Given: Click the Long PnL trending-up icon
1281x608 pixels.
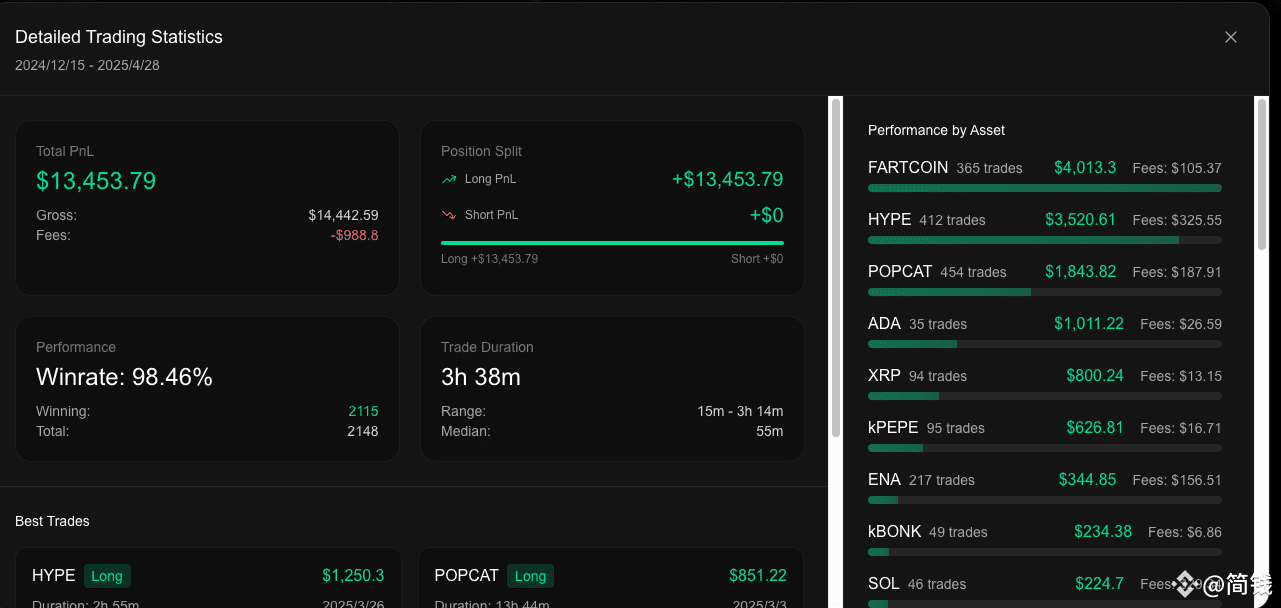Looking at the screenshot, I should pos(449,180).
